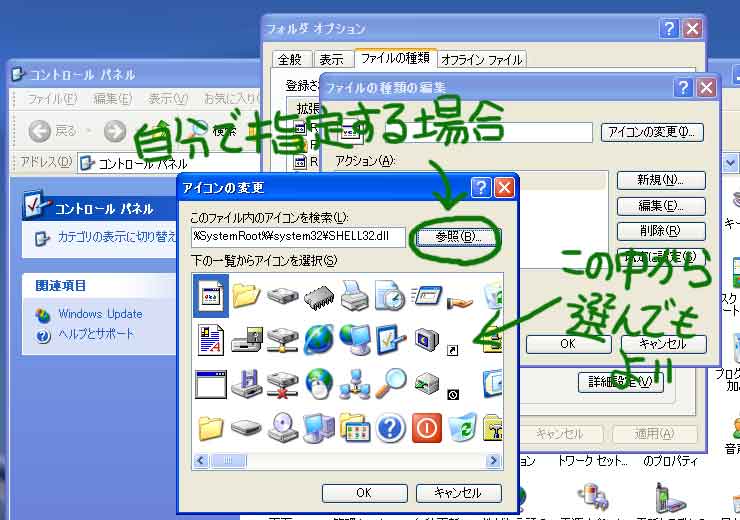Open the 全般 tab in folder options
The image size is (740, 520).
coord(289,59)
